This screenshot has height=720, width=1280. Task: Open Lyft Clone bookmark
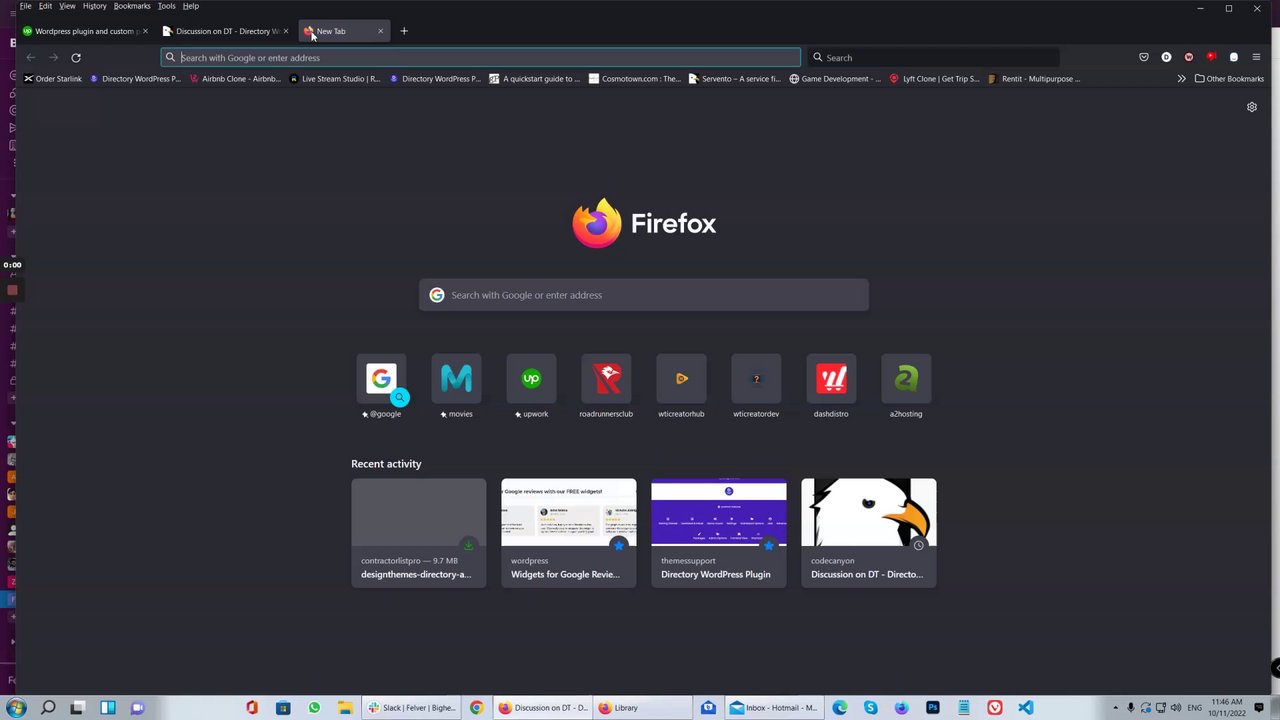935,78
